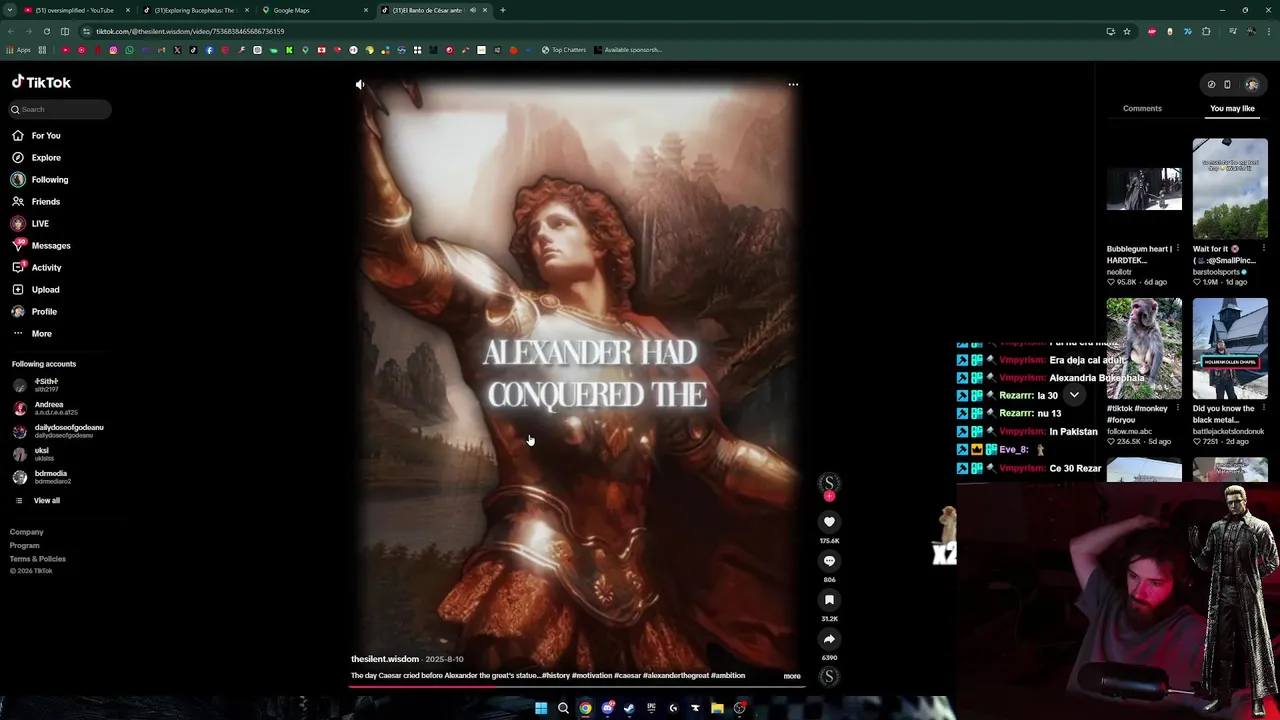Switch to oversimplified YouTube tab

coord(75,10)
